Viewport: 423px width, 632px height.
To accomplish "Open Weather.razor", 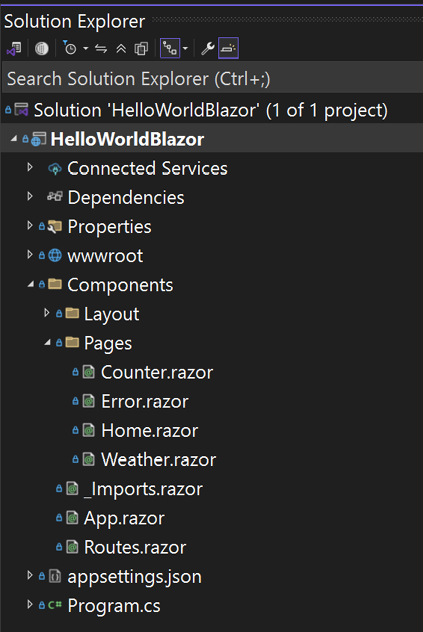I will [158, 459].
